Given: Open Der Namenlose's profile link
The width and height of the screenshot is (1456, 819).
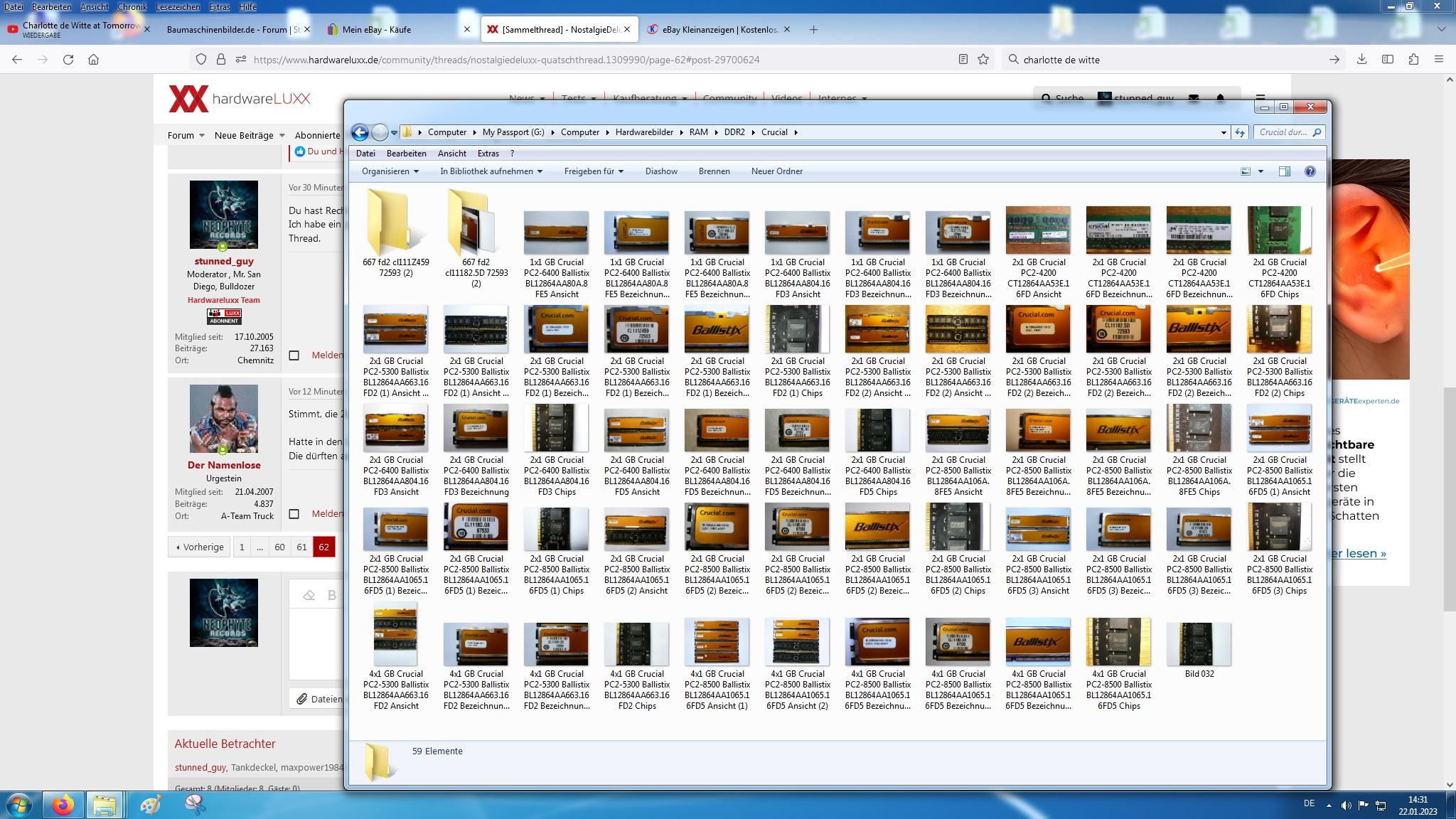Looking at the screenshot, I should click(224, 465).
